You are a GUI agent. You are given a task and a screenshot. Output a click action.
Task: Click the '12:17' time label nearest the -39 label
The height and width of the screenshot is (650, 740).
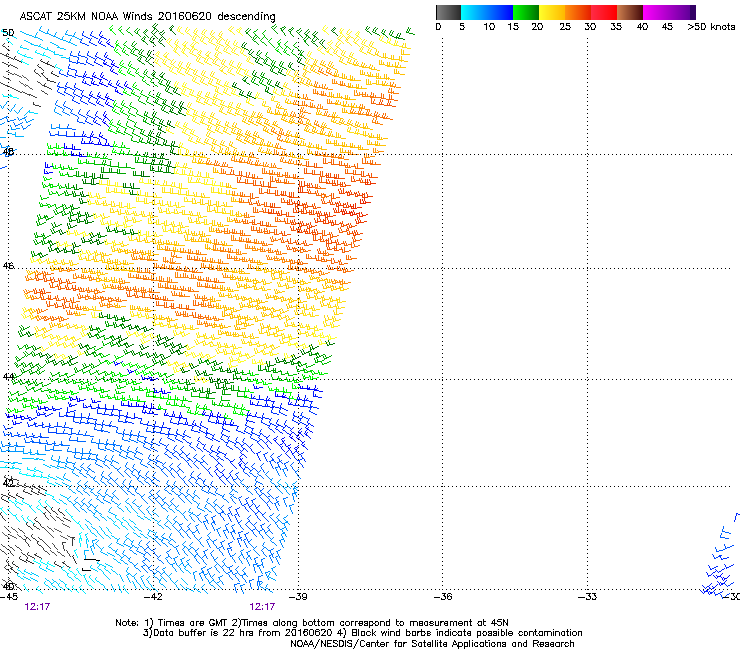(262, 607)
